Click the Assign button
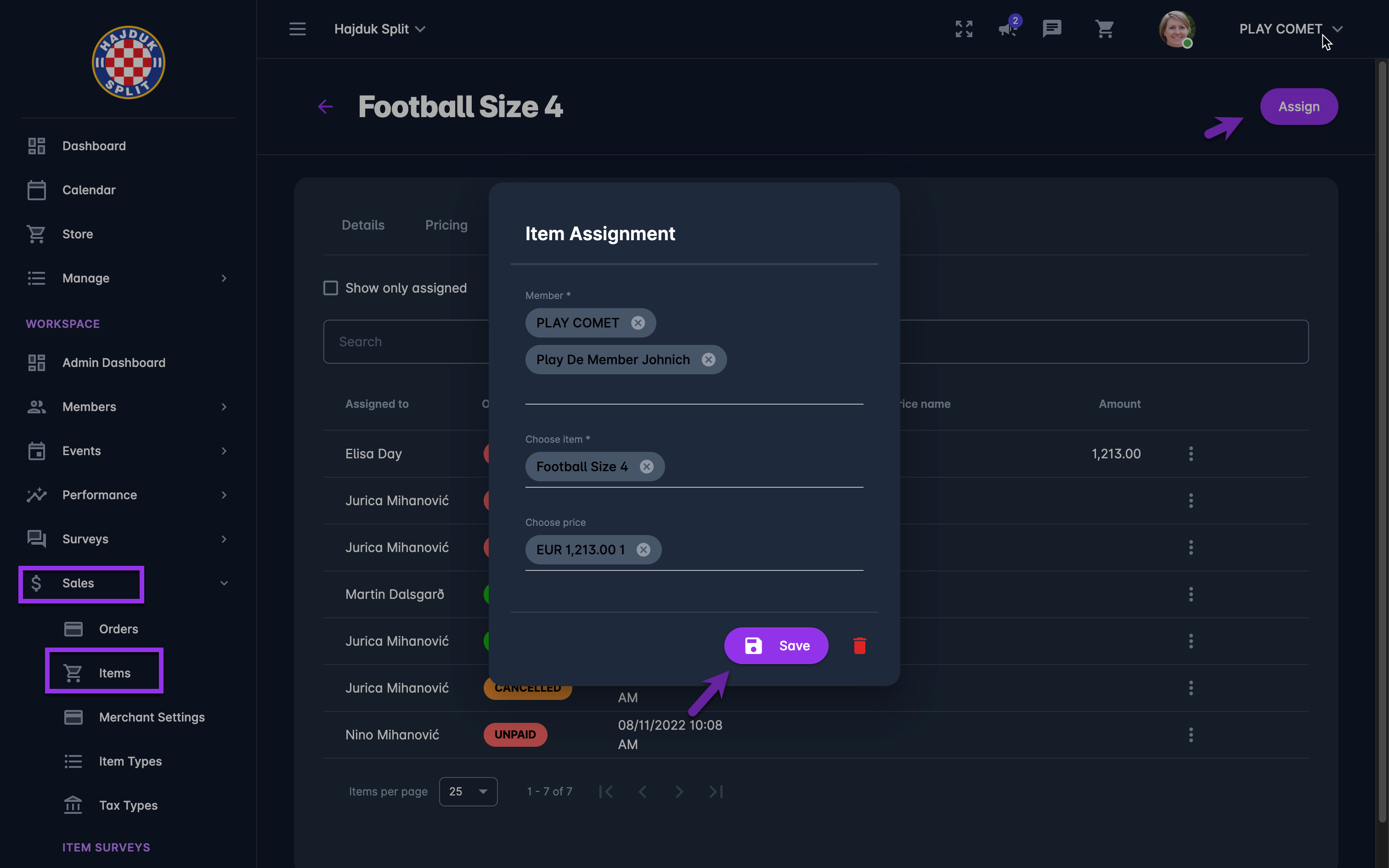Viewport: 1389px width, 868px height. pyautogui.click(x=1299, y=106)
